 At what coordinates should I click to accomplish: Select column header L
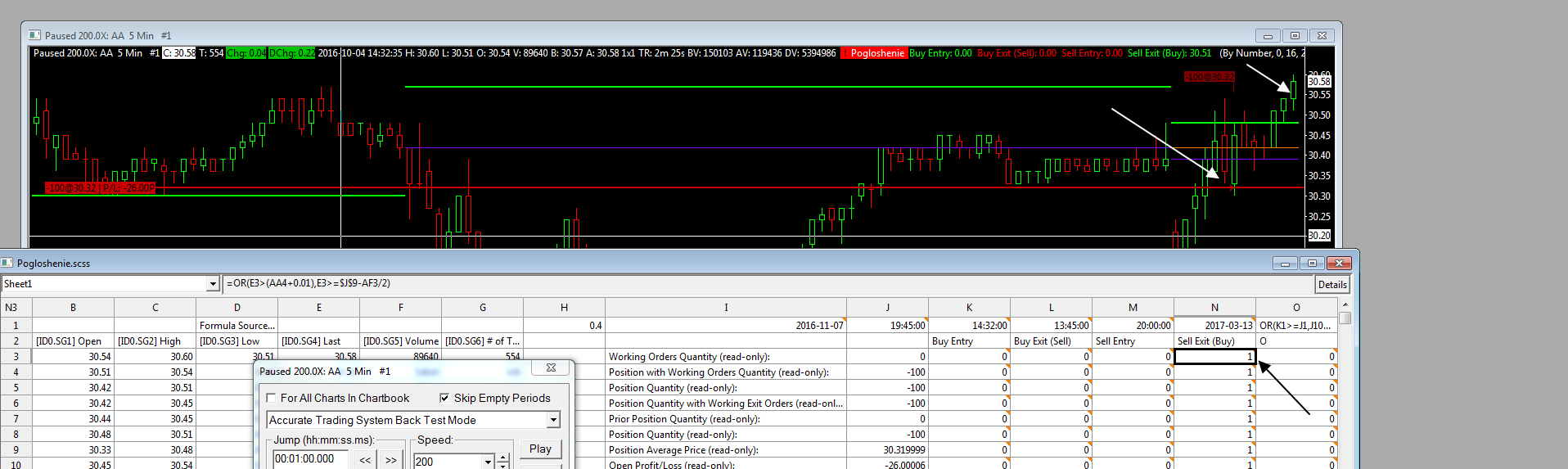click(1051, 308)
